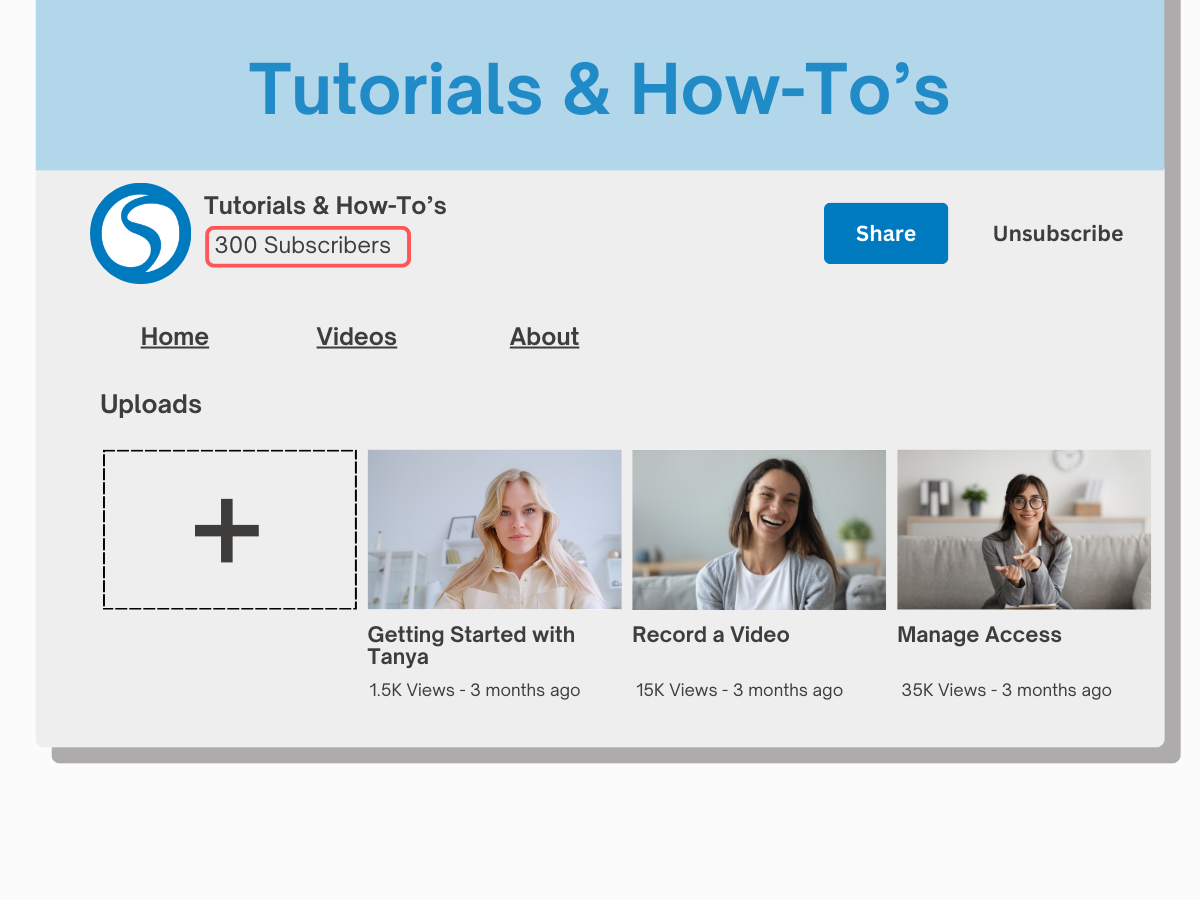Click the 1.5K Views - 3 months ago text
Image resolution: width=1200 pixels, height=900 pixels.
coord(475,690)
